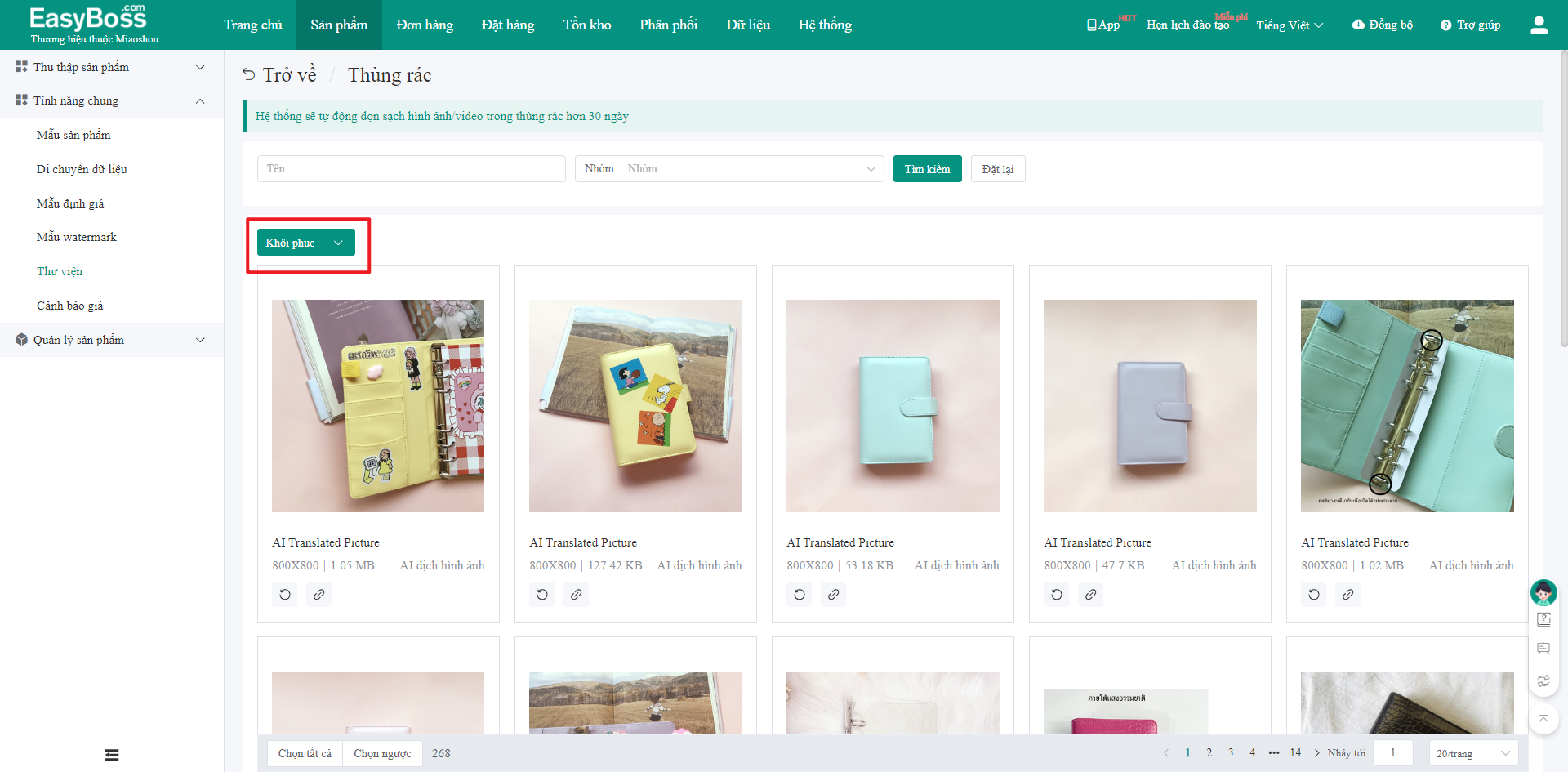Go to the next page arrow
Image resolution: width=1568 pixels, height=772 pixels.
coord(1317,753)
